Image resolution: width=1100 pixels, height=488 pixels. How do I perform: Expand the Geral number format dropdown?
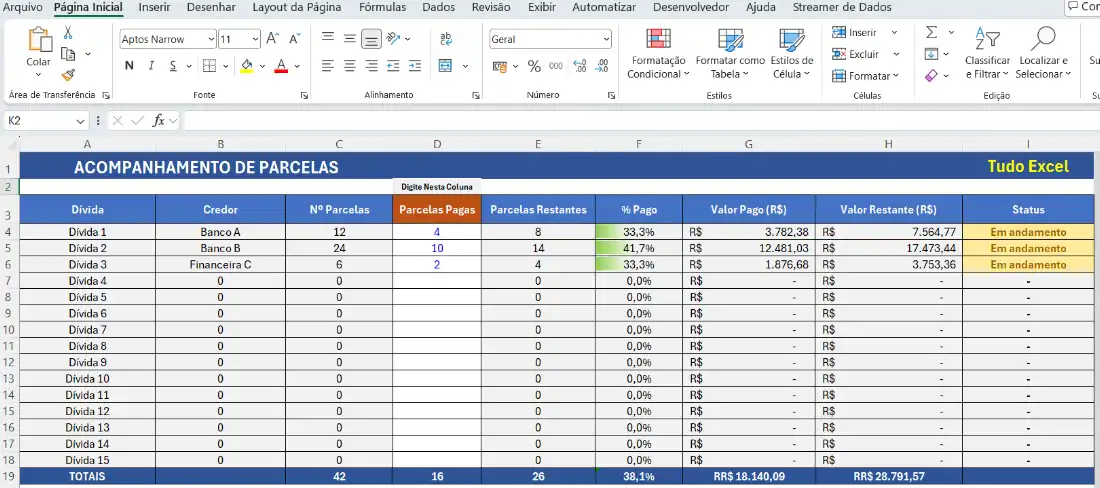click(x=606, y=40)
